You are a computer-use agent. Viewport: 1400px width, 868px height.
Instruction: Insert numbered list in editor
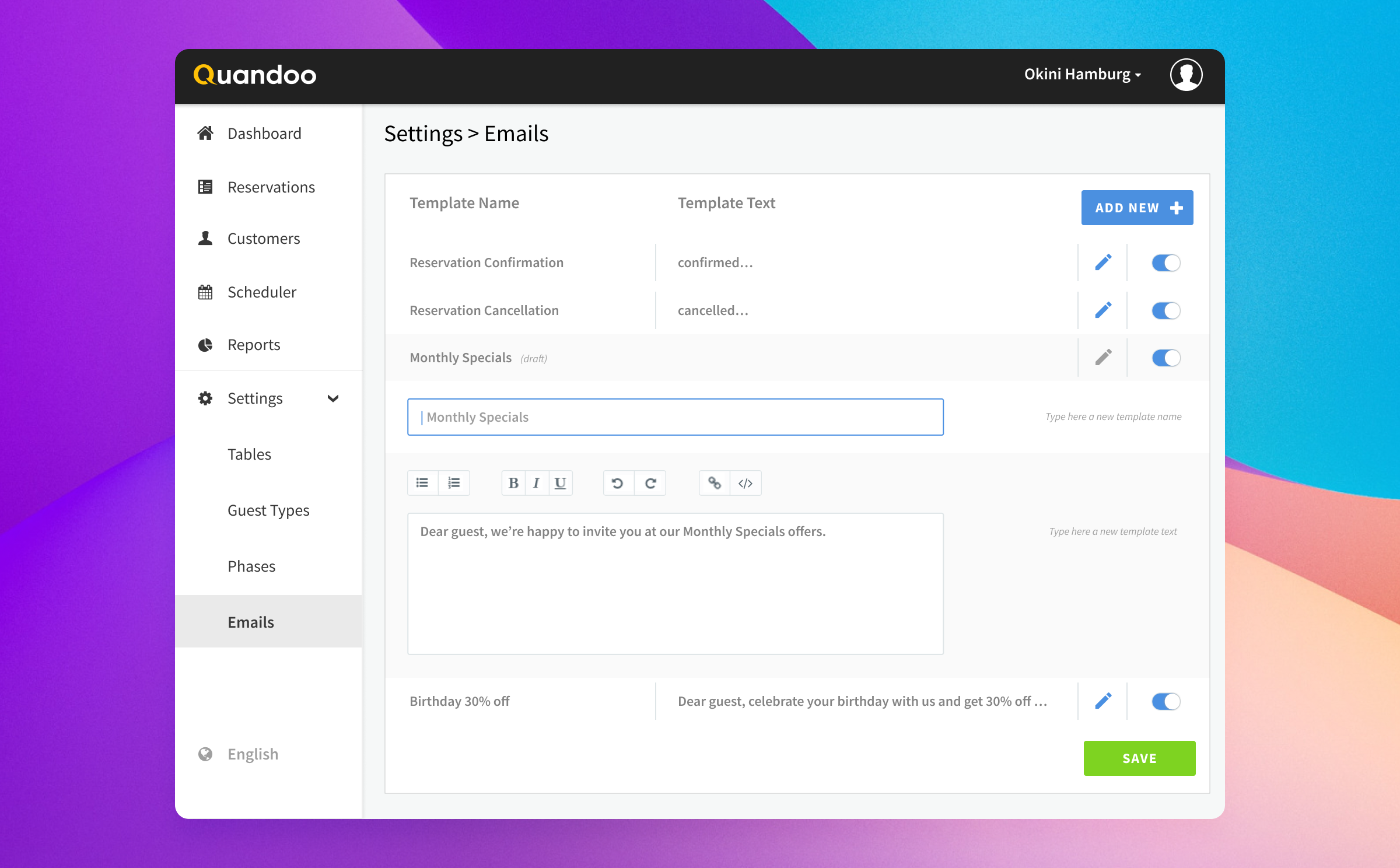coord(454,483)
